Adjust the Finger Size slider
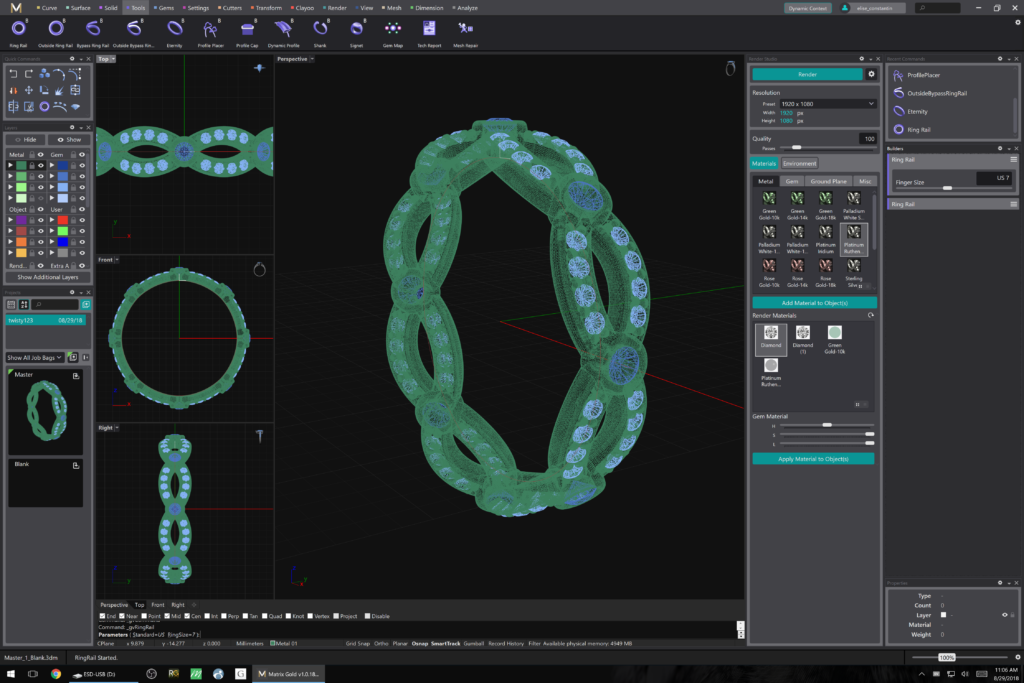The image size is (1024, 683). click(x=947, y=187)
